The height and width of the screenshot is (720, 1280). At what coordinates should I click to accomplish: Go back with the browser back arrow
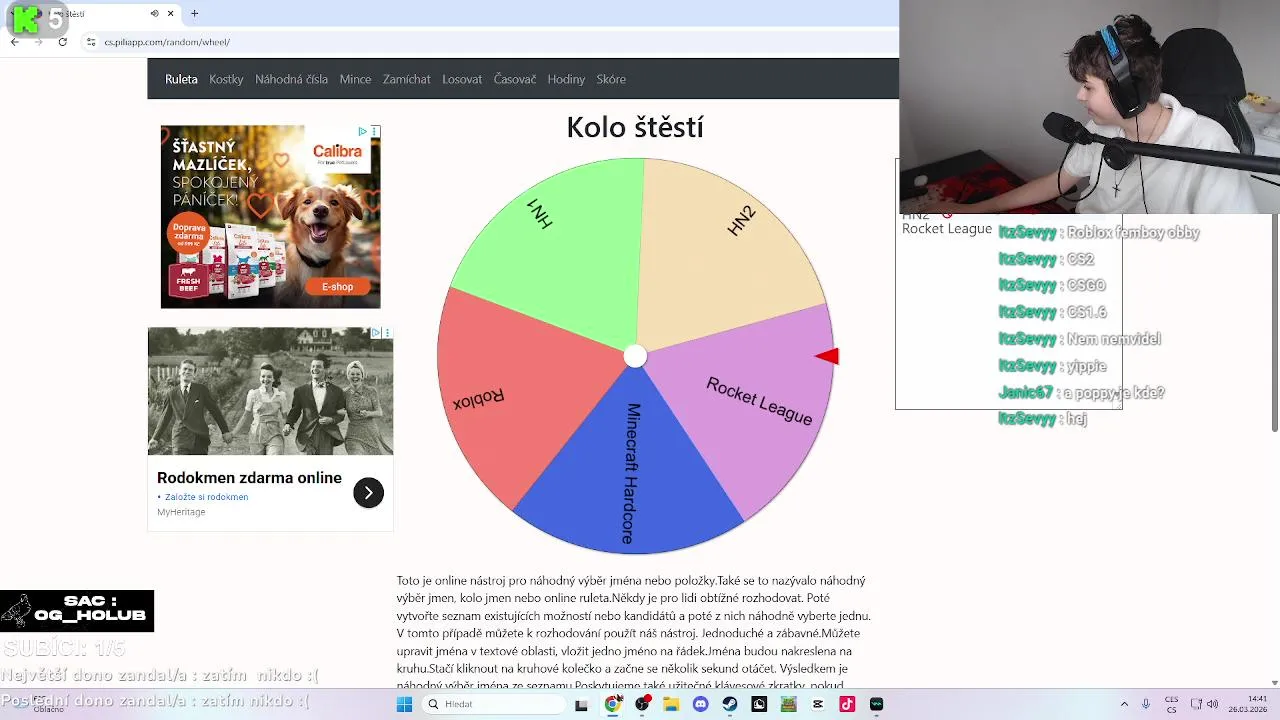point(14,42)
